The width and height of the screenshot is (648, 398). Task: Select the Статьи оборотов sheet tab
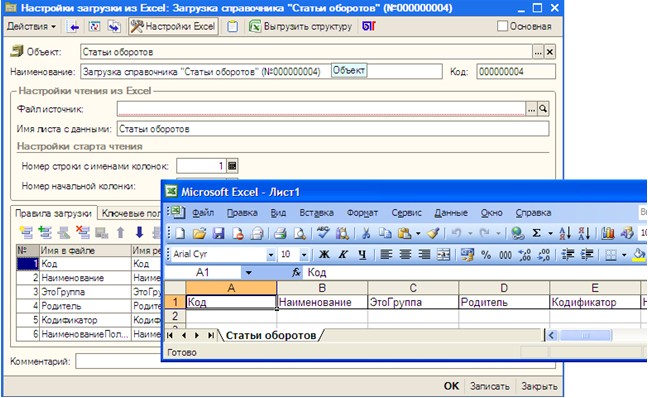pos(271,335)
